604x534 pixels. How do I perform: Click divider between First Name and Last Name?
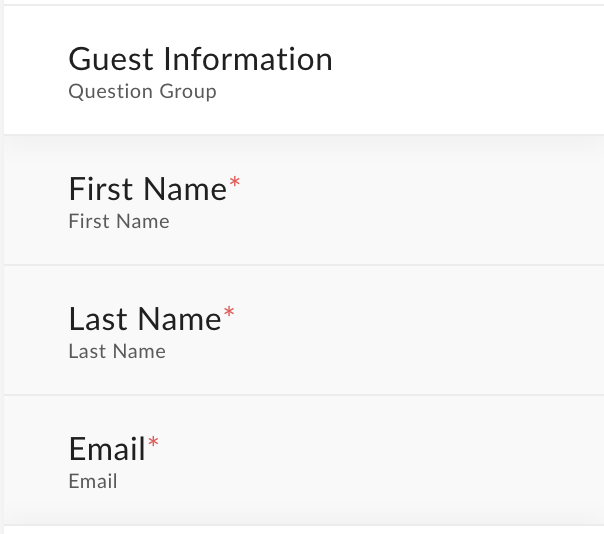[x=304, y=265]
